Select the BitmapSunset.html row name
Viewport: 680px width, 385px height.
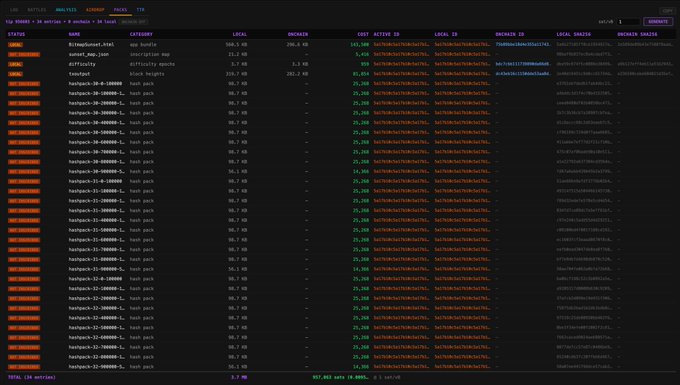(91, 45)
